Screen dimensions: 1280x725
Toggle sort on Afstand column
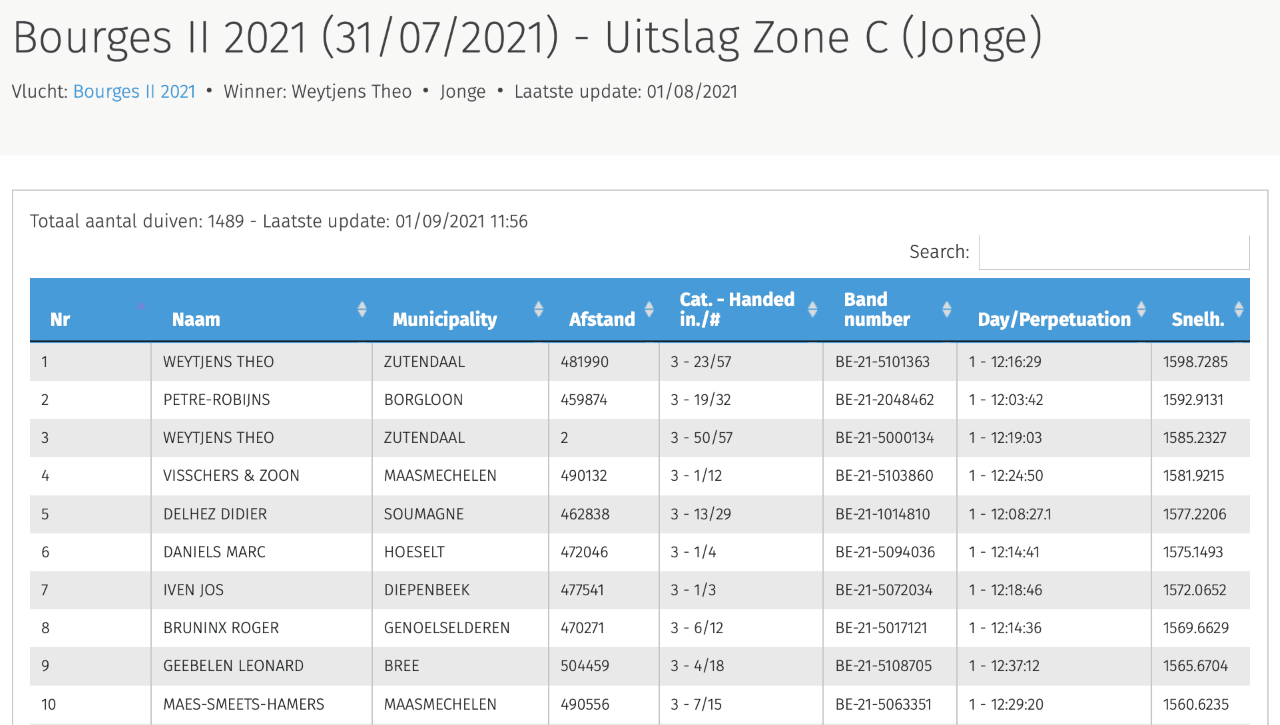(x=648, y=310)
